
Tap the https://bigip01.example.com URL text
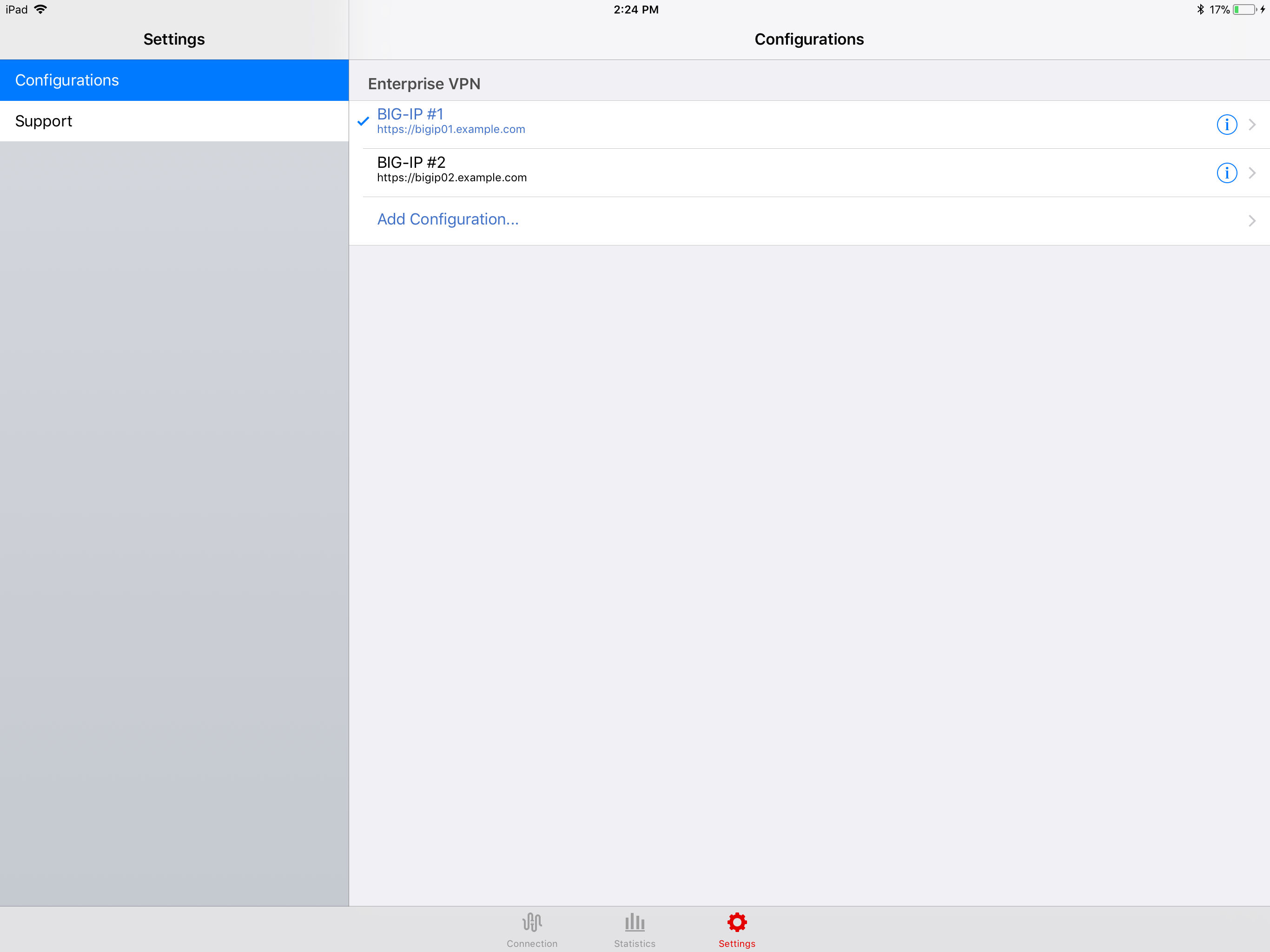(451, 130)
